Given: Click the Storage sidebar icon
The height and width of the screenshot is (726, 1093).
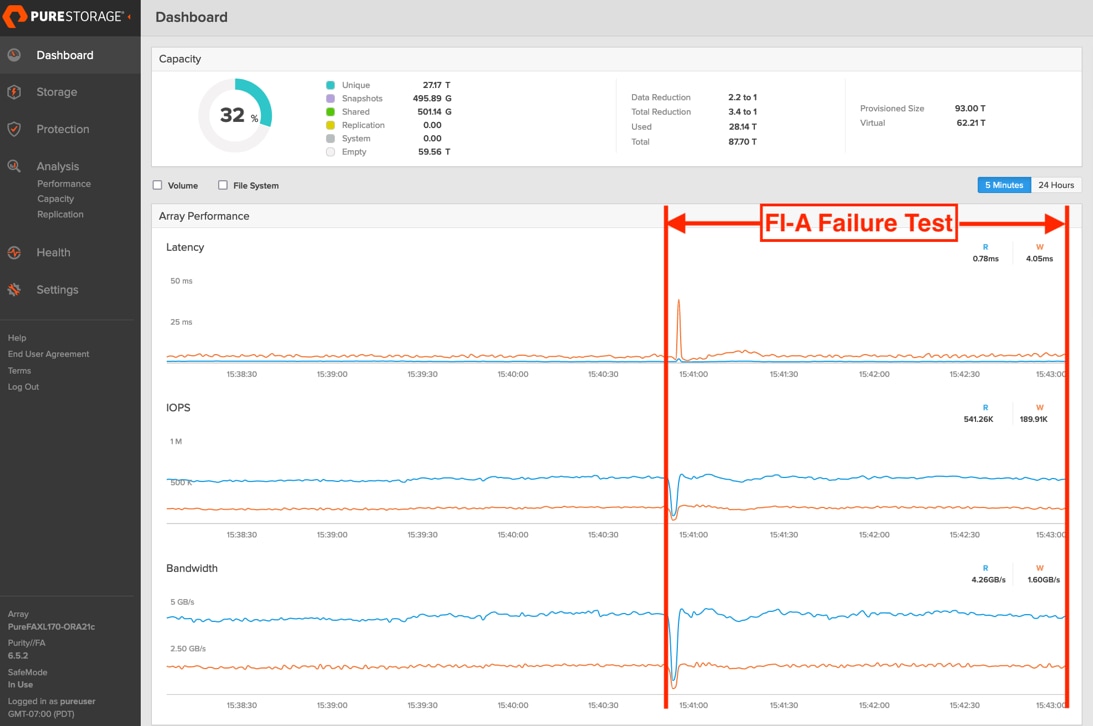Looking at the screenshot, I should (x=14, y=92).
